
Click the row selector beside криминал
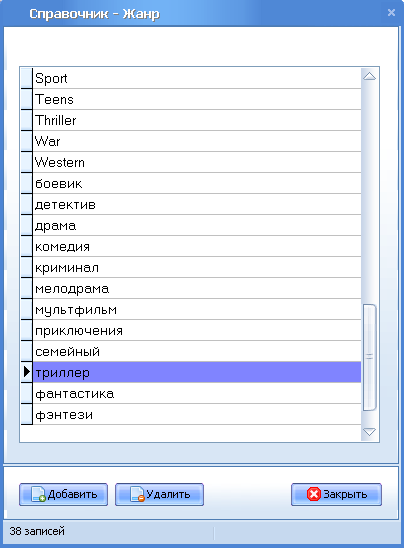(27, 267)
